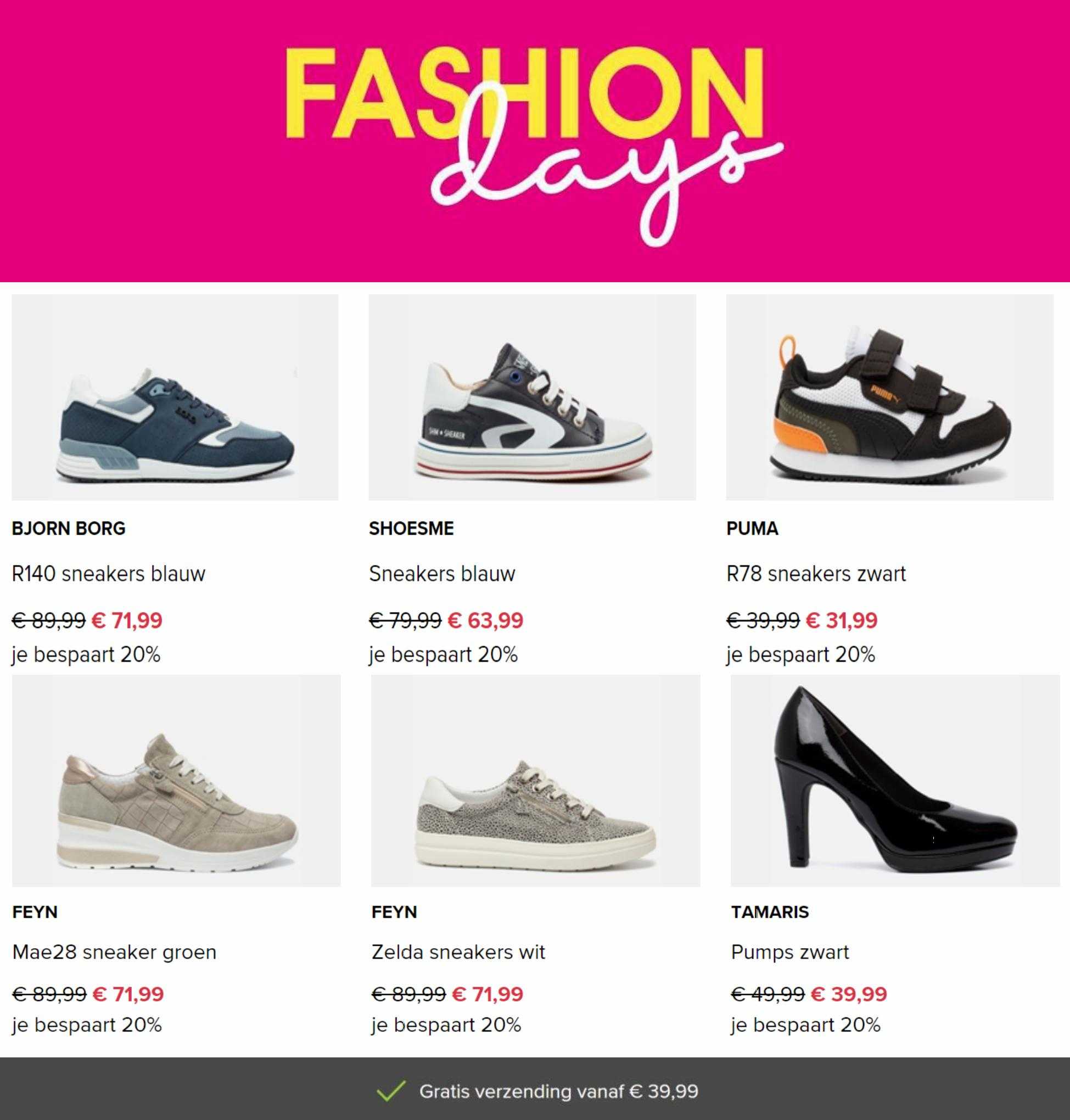
Task: Open the R140 sneakers blauw title
Action: (108, 574)
